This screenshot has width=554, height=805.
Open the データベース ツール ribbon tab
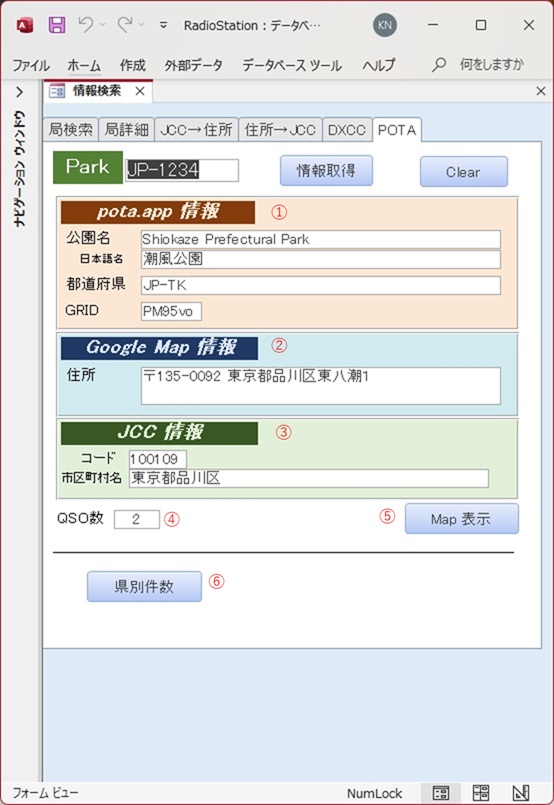click(x=292, y=65)
